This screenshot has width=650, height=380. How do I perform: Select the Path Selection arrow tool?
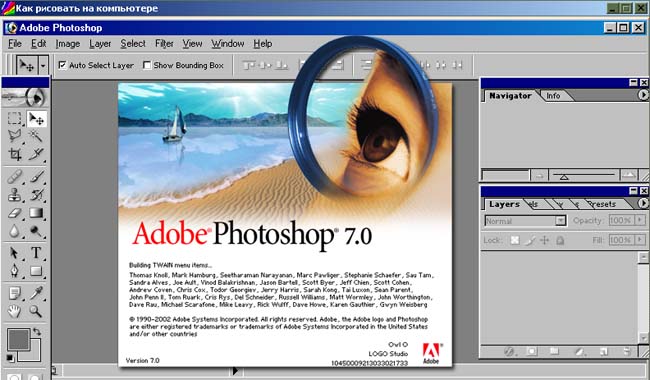point(15,253)
